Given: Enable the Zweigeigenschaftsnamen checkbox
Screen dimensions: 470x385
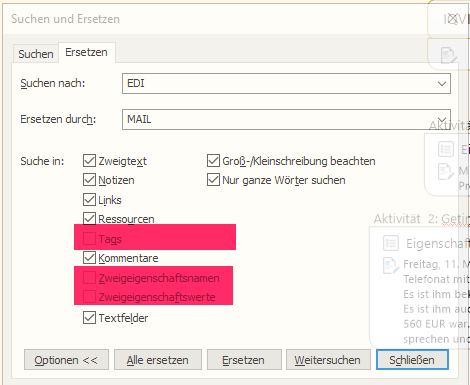Looking at the screenshot, I should point(89,278).
